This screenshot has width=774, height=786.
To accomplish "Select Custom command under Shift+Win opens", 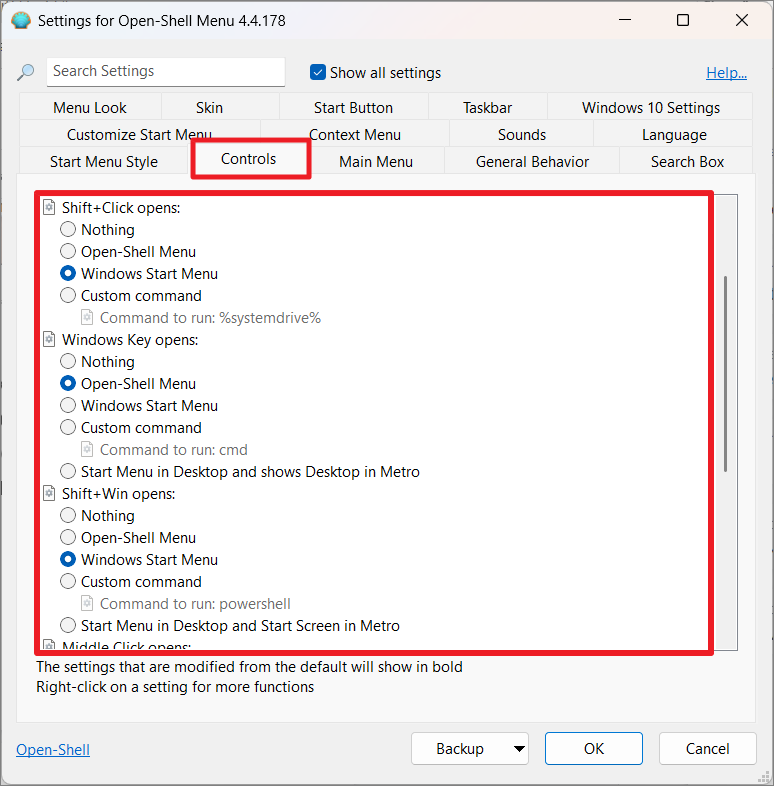I will (x=68, y=582).
